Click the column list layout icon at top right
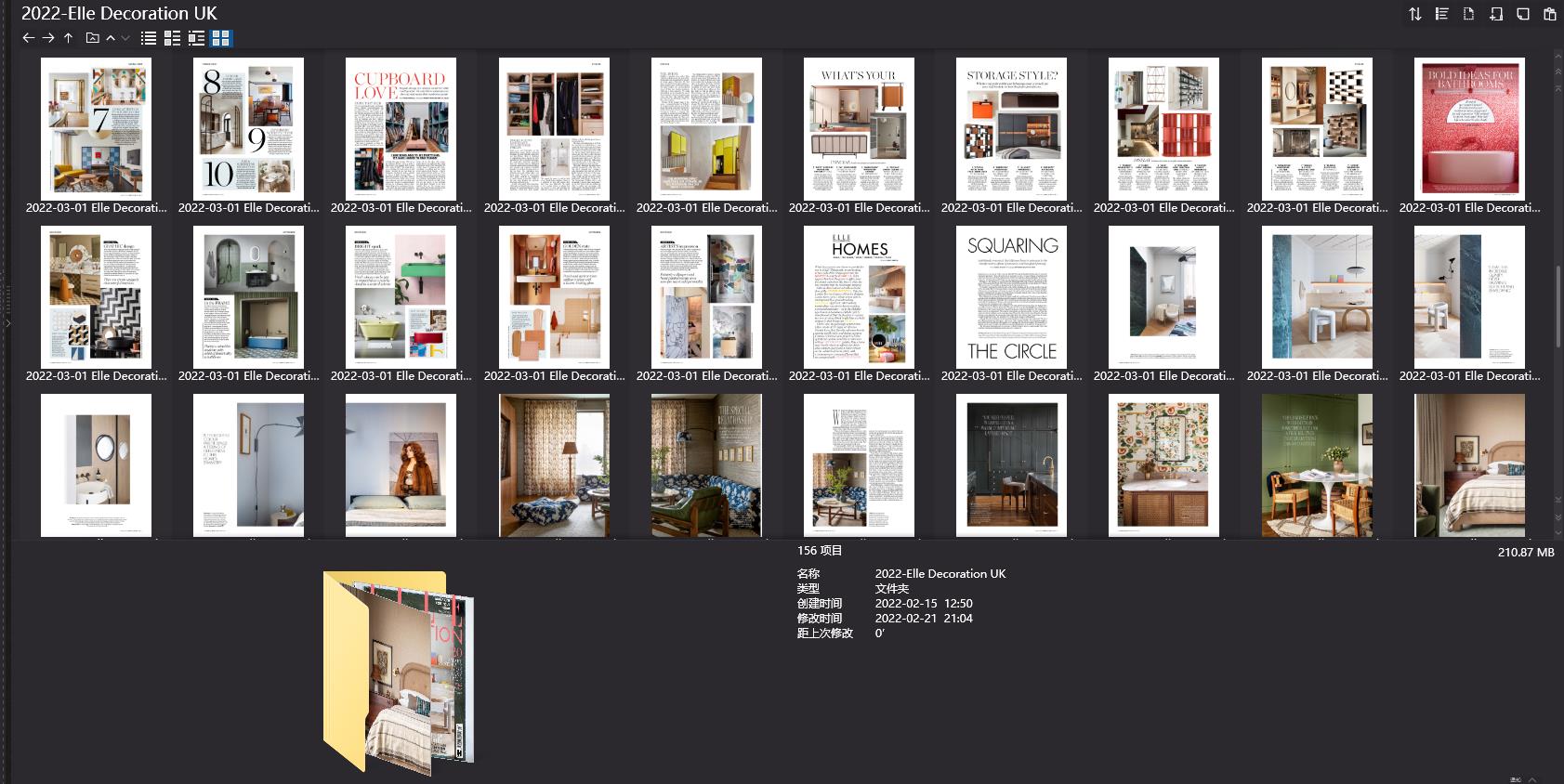 [1441, 14]
